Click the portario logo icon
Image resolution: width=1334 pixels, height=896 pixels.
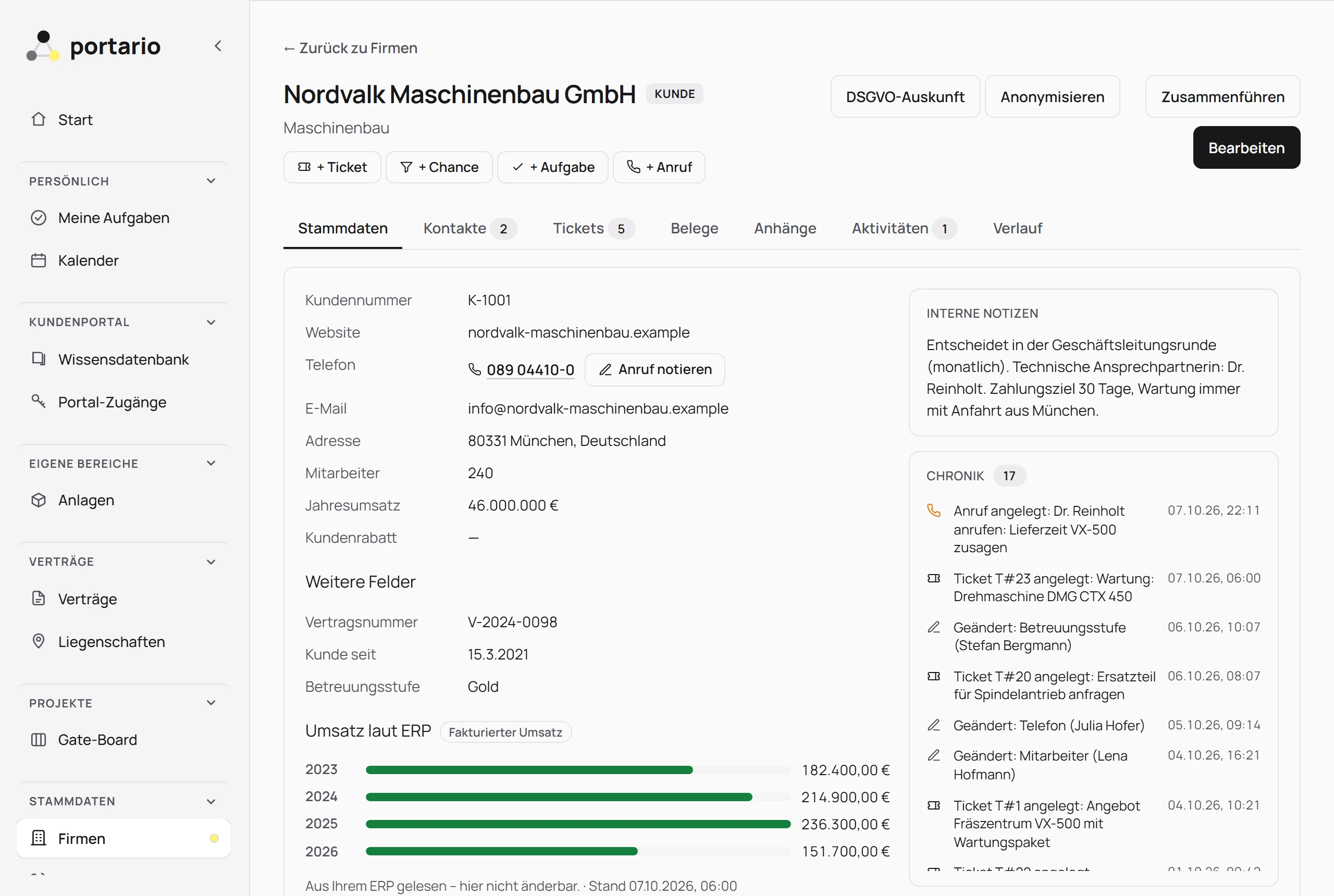pos(43,46)
